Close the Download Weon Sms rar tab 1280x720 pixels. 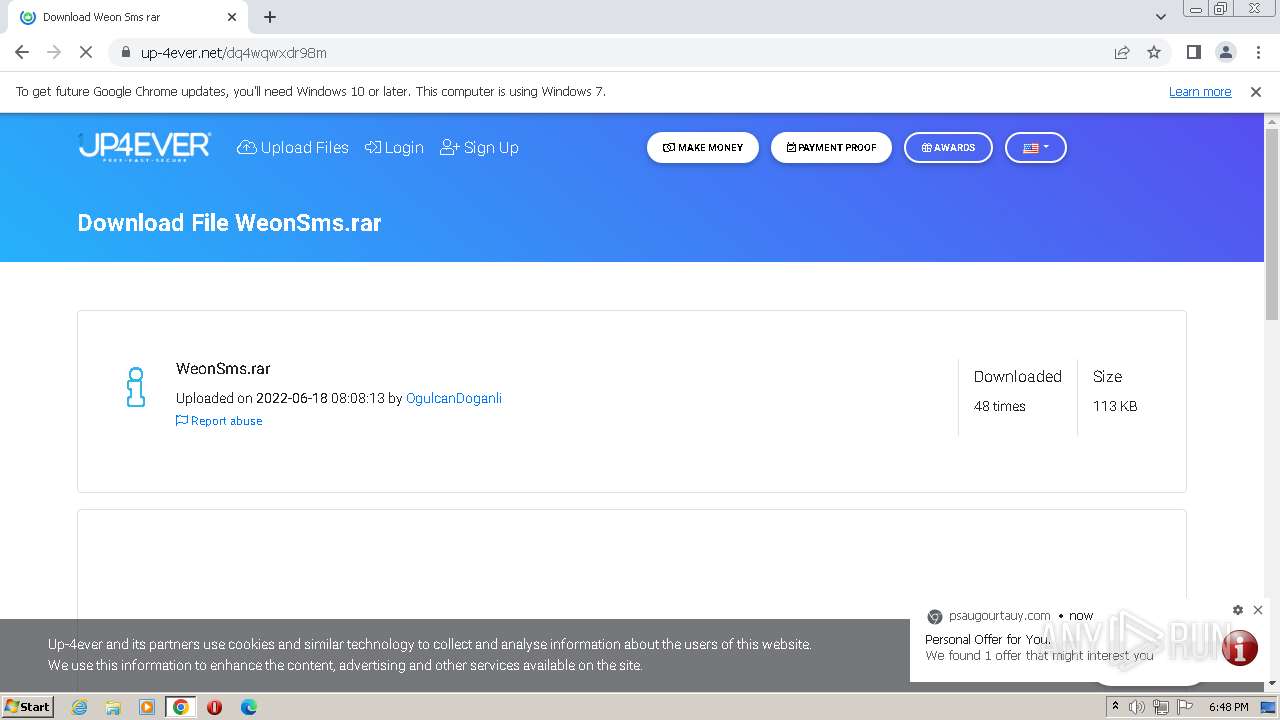pyautogui.click(x=232, y=17)
